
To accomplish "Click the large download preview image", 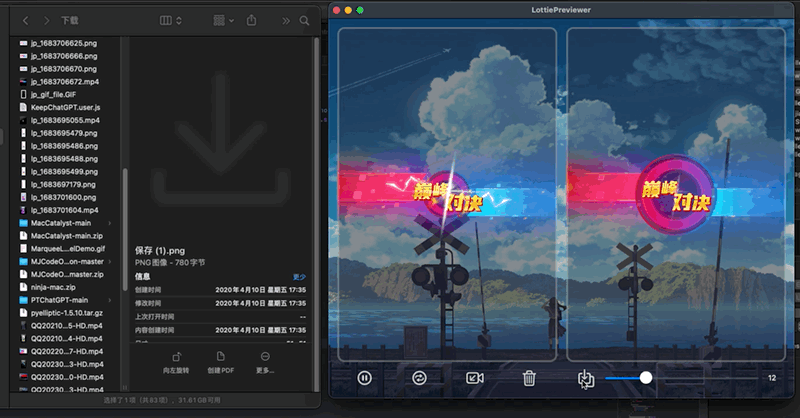I will (x=220, y=139).
